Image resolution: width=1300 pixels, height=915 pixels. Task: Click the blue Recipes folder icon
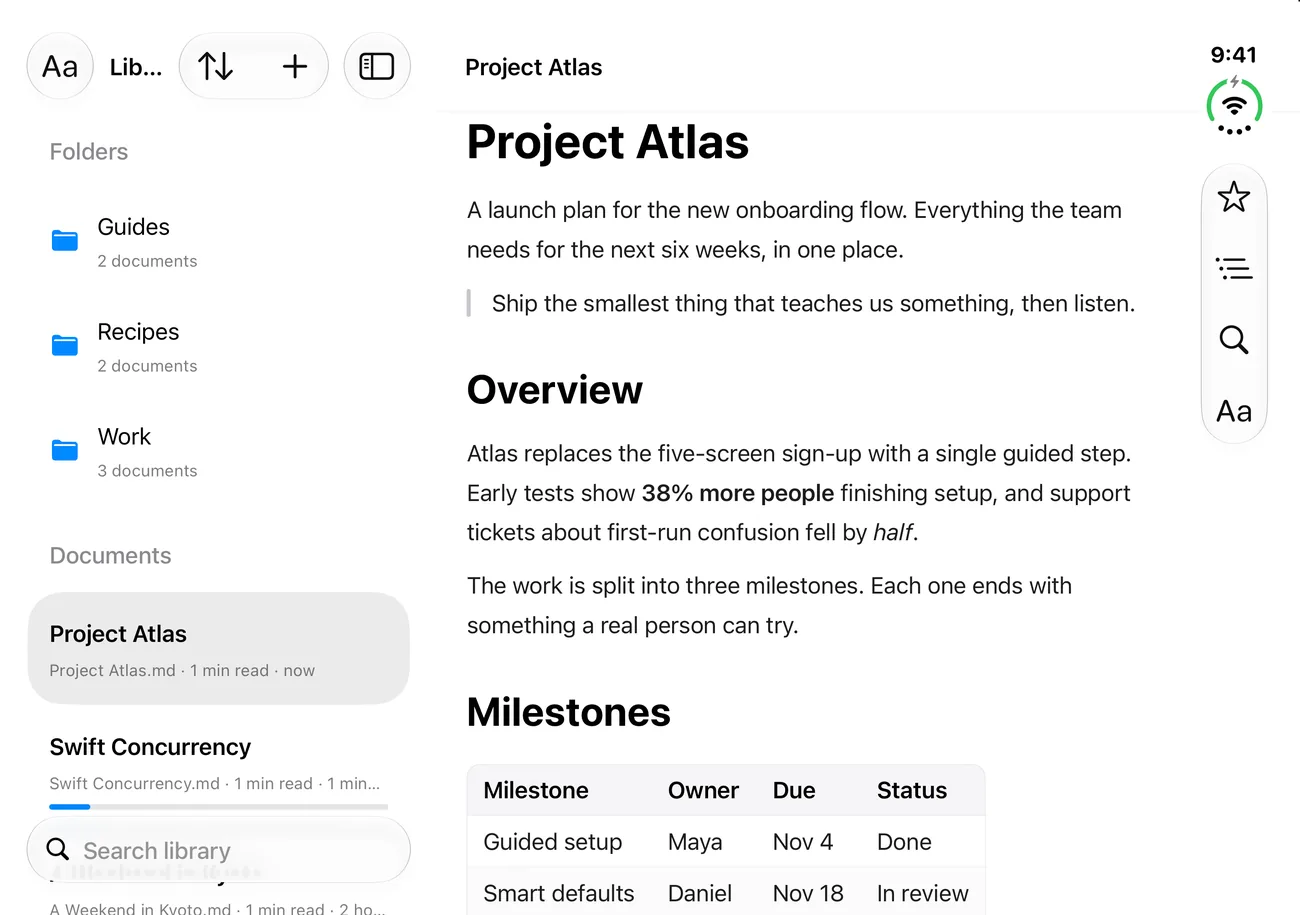(x=65, y=345)
